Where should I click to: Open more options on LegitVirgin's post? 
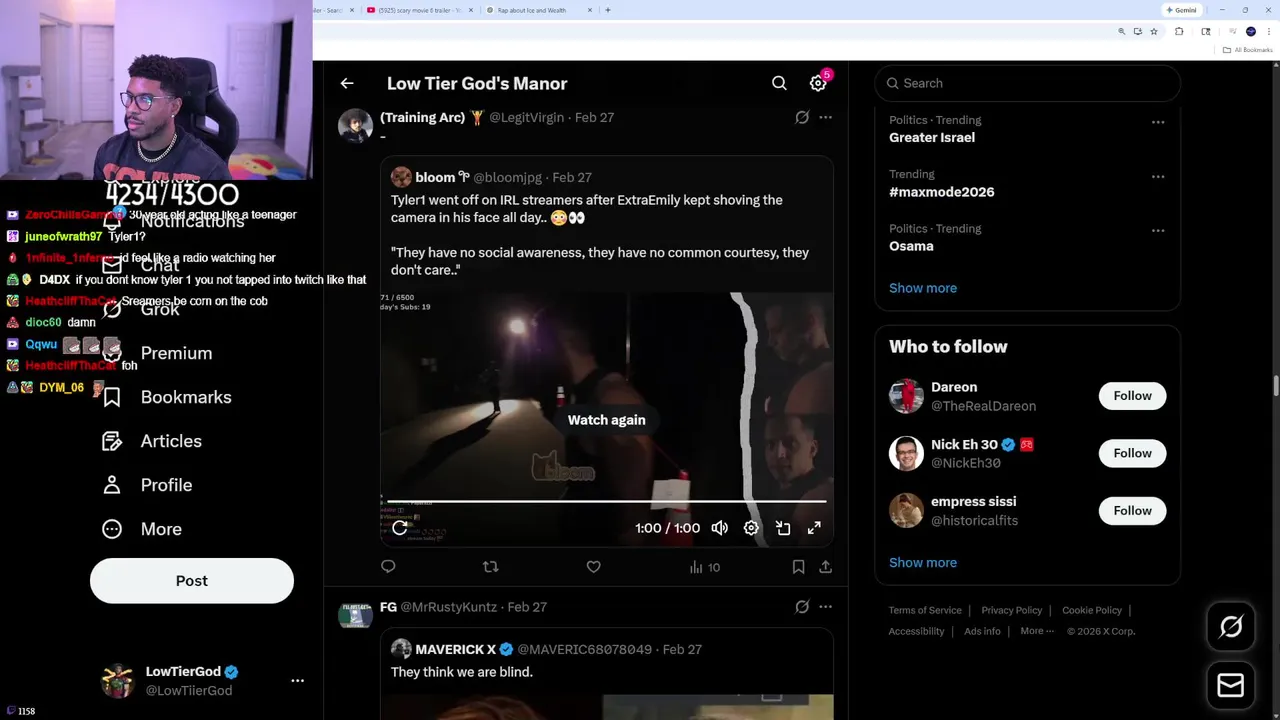click(x=825, y=117)
